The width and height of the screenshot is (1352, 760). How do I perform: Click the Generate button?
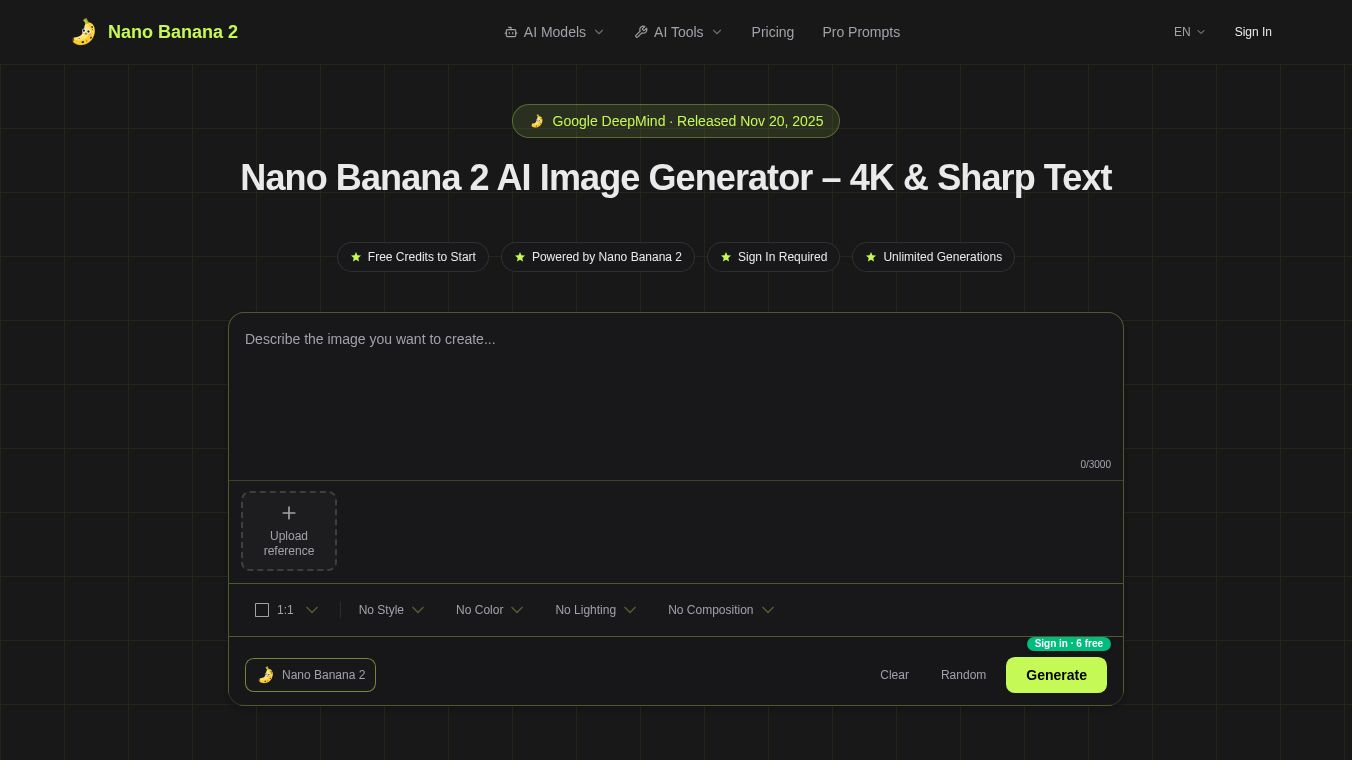tap(1056, 675)
